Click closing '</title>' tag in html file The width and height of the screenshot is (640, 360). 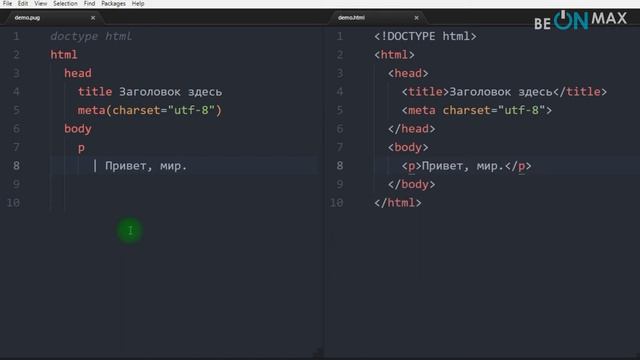click(x=580, y=92)
